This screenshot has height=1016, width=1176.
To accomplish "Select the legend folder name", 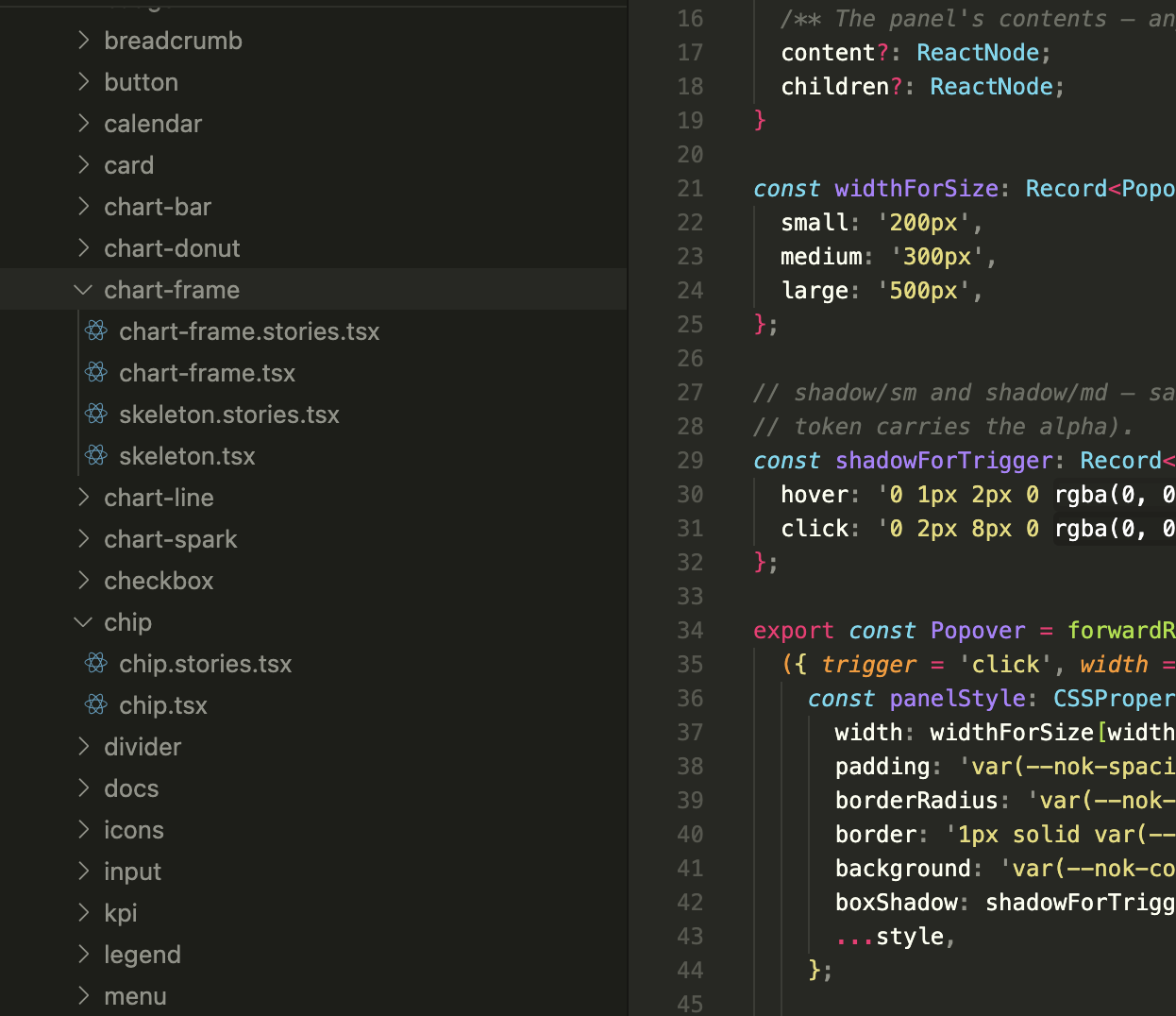I will pos(143,955).
